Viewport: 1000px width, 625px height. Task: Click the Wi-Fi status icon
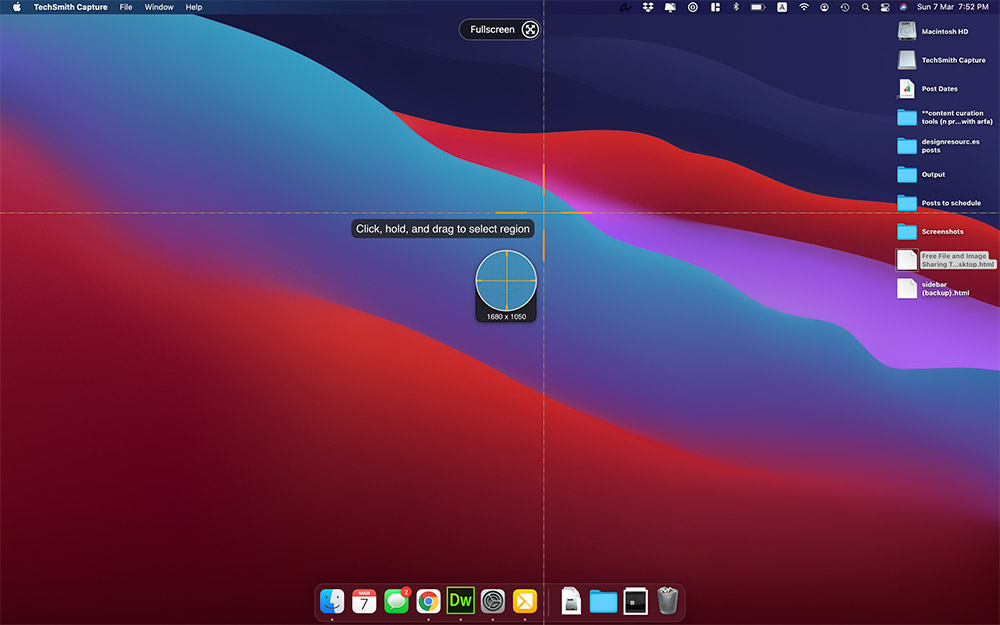coord(804,7)
